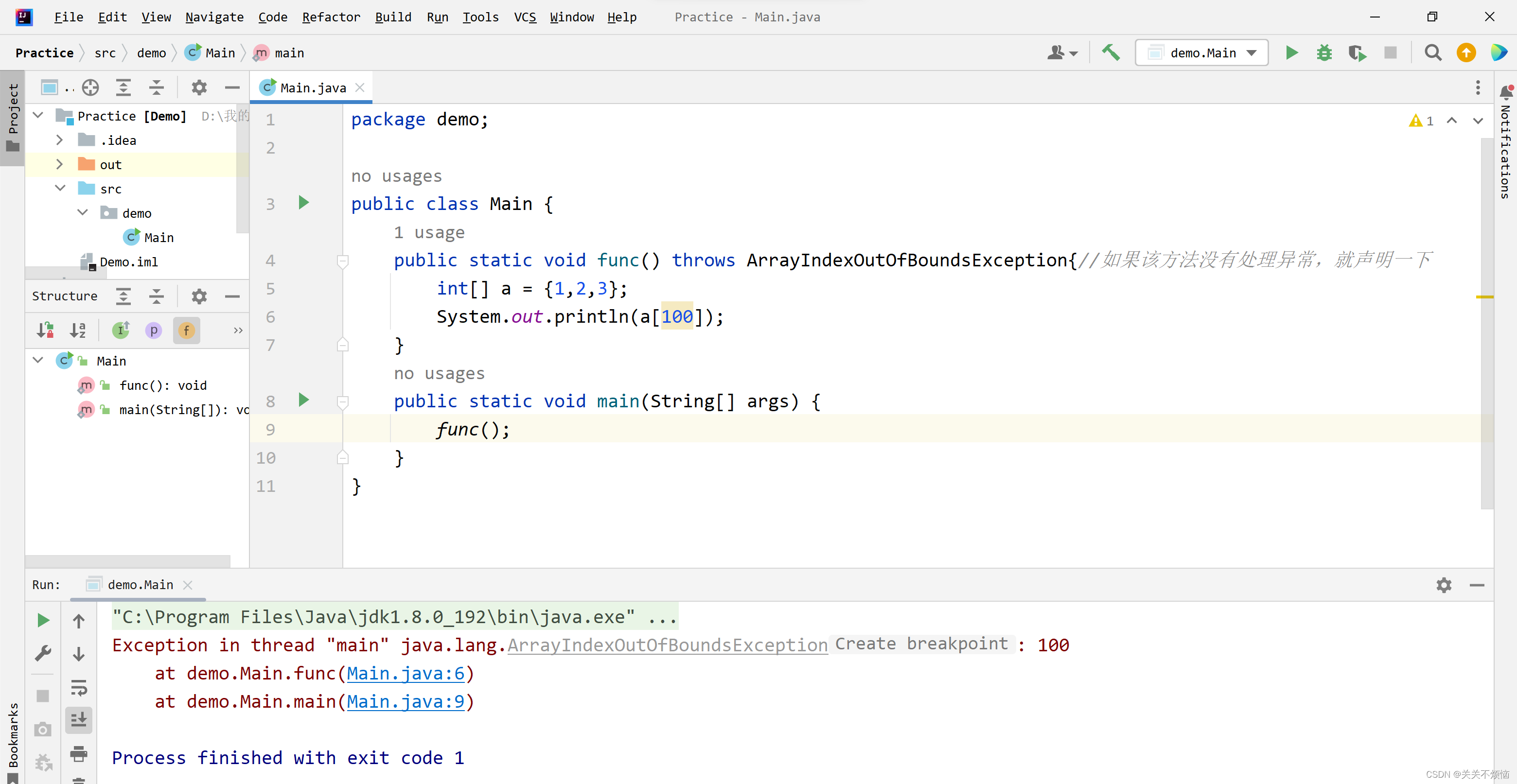Click the soft-wrap icon in Run console

tap(79, 687)
